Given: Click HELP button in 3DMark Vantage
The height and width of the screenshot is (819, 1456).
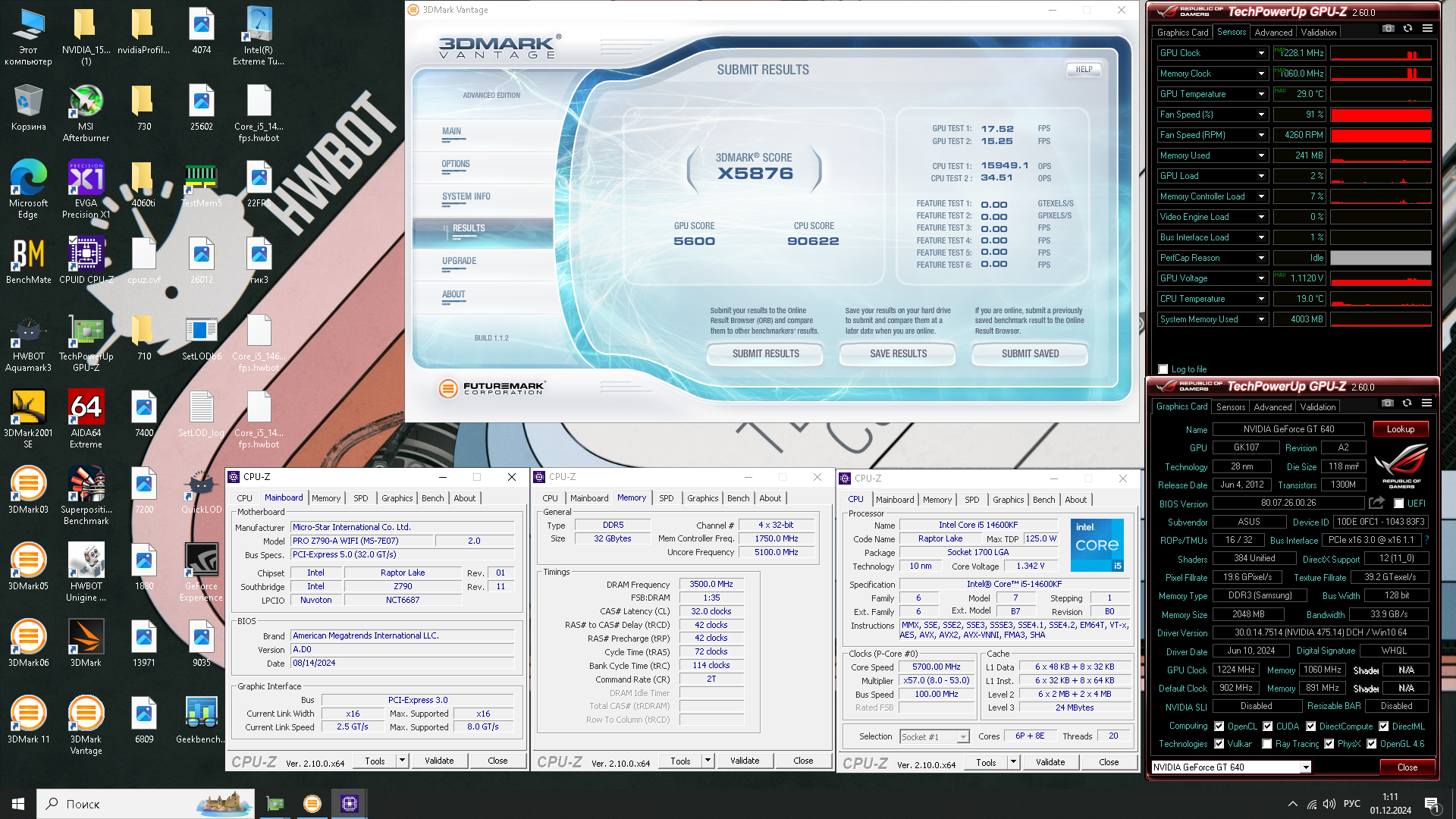Looking at the screenshot, I should pyautogui.click(x=1084, y=69).
